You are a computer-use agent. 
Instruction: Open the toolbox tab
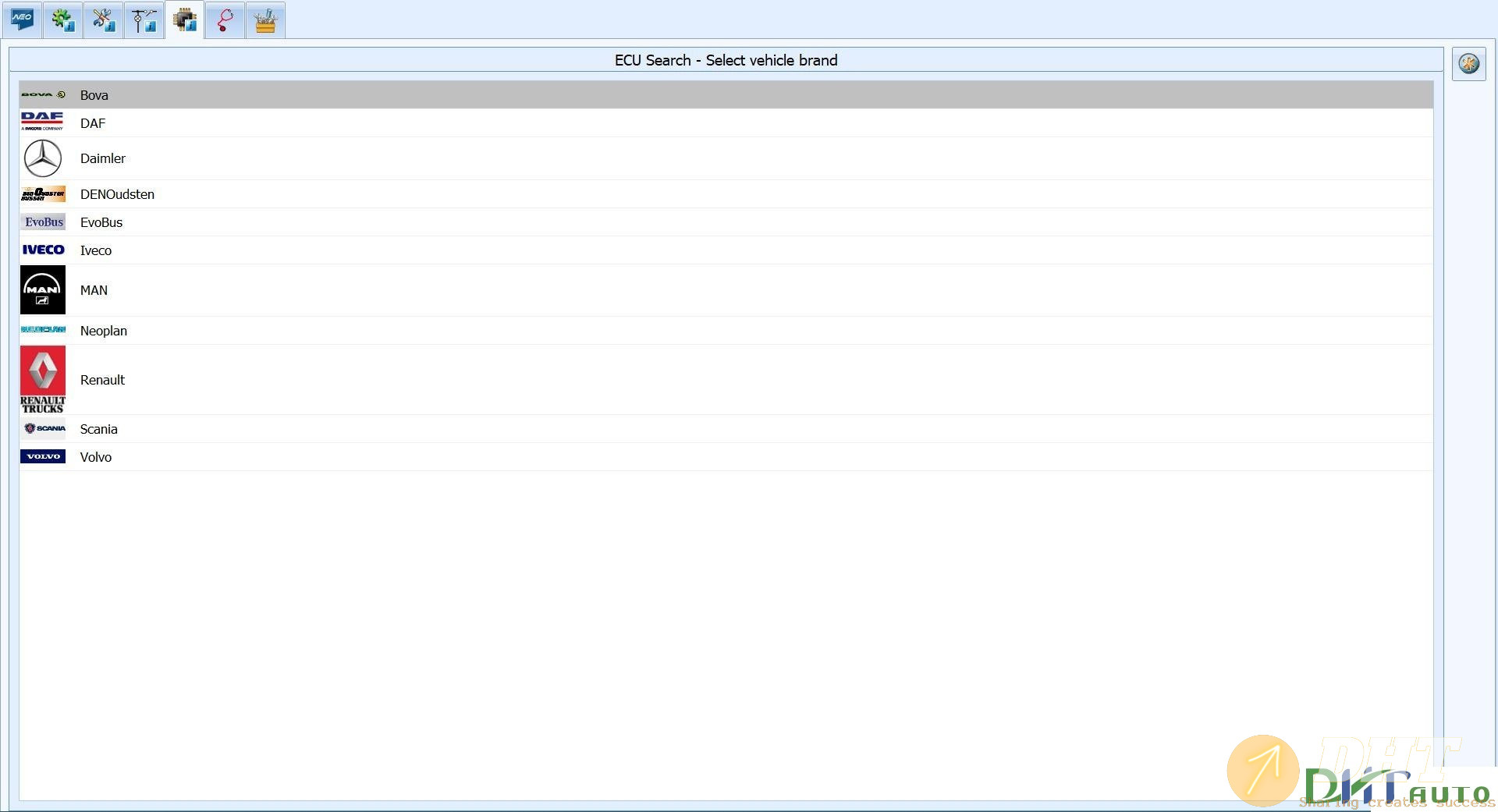(x=265, y=20)
